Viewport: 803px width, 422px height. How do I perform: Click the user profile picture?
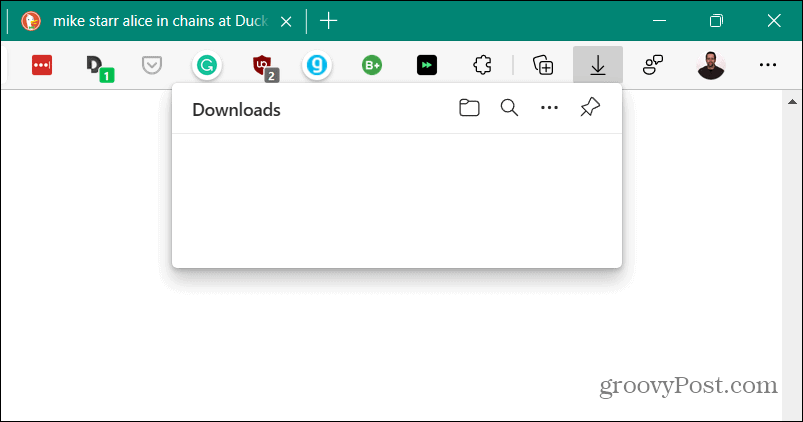pyautogui.click(x=711, y=65)
